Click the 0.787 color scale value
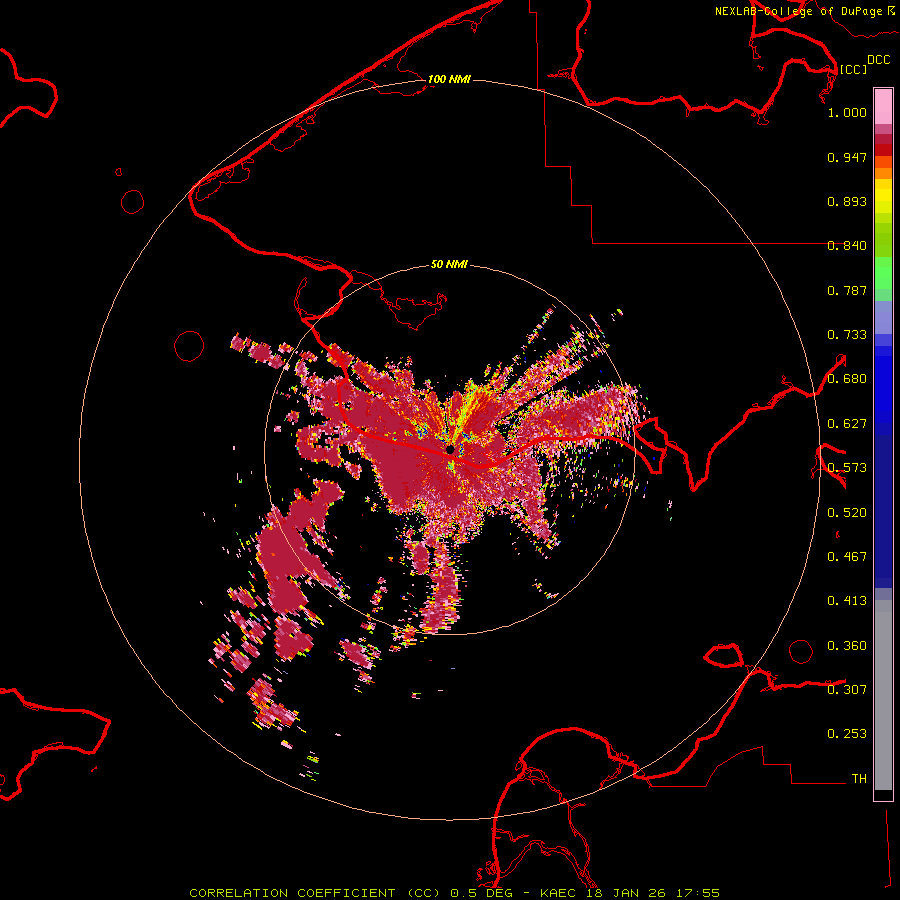This screenshot has height=900, width=900. pos(847,290)
